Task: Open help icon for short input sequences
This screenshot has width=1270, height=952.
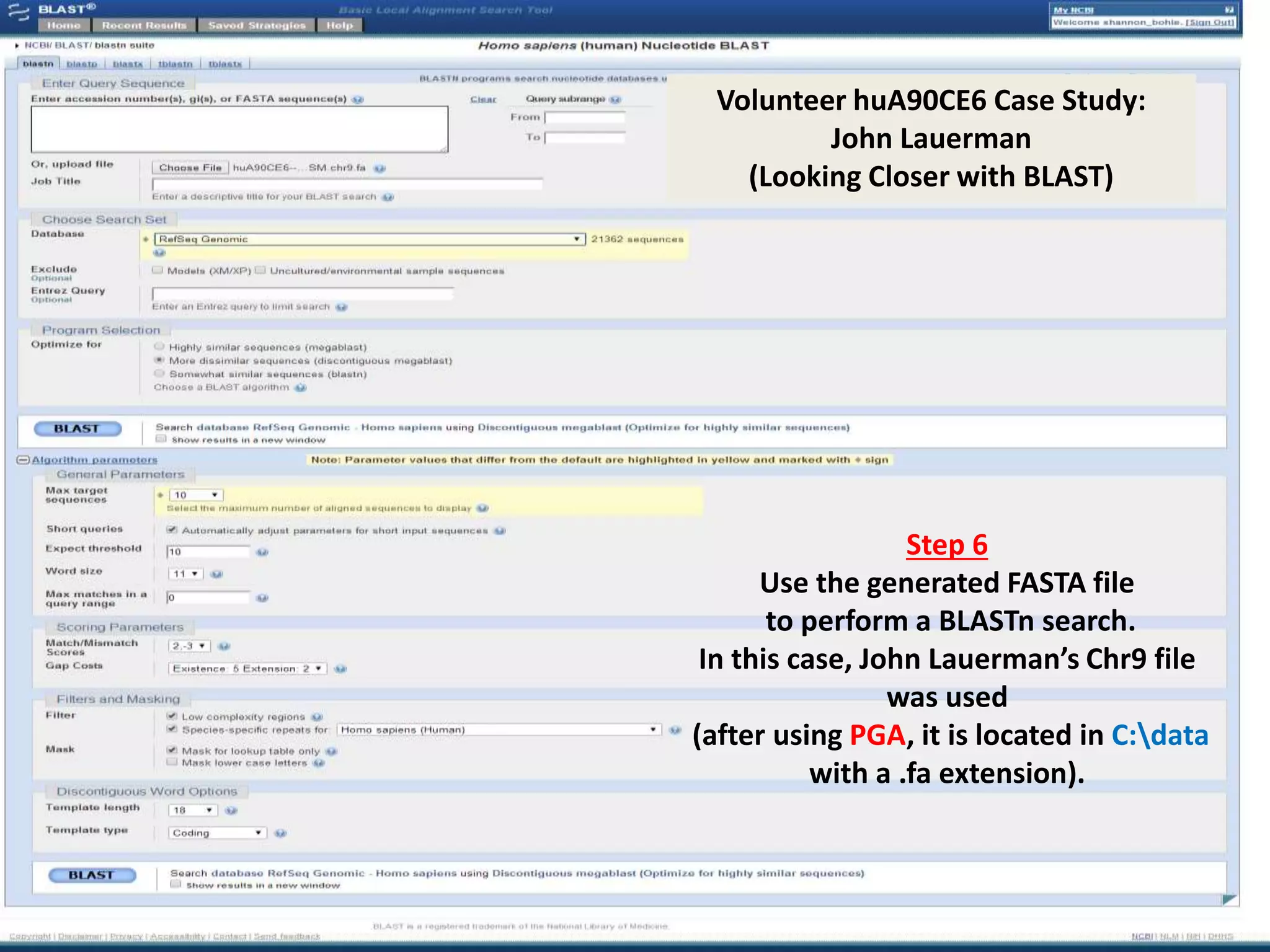Action: click(500, 531)
